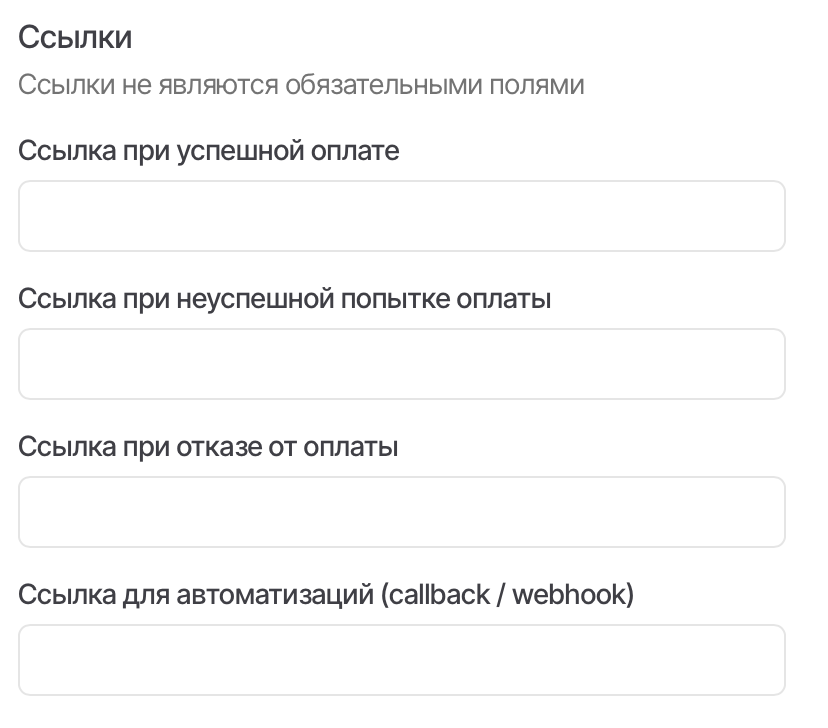The image size is (828, 728).
Task: Focus the success redirect URL field
Action: (401, 216)
